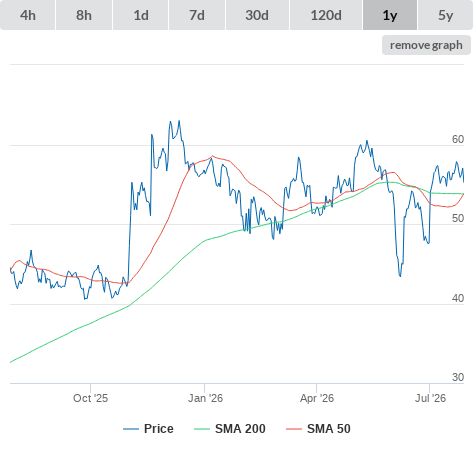Select the 120d time range tab
Image resolution: width=474 pixels, height=455 pixels.
[x=326, y=15]
